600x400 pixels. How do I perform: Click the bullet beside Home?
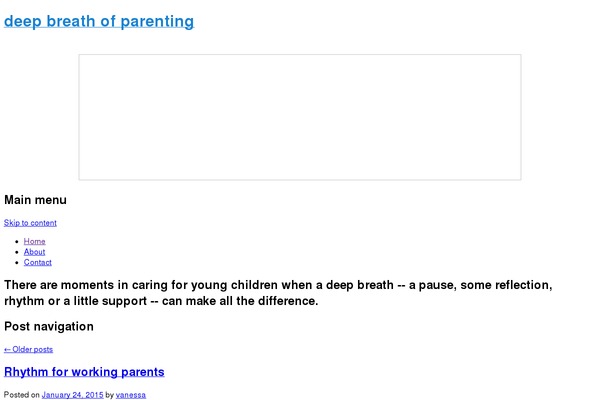pos(18,241)
